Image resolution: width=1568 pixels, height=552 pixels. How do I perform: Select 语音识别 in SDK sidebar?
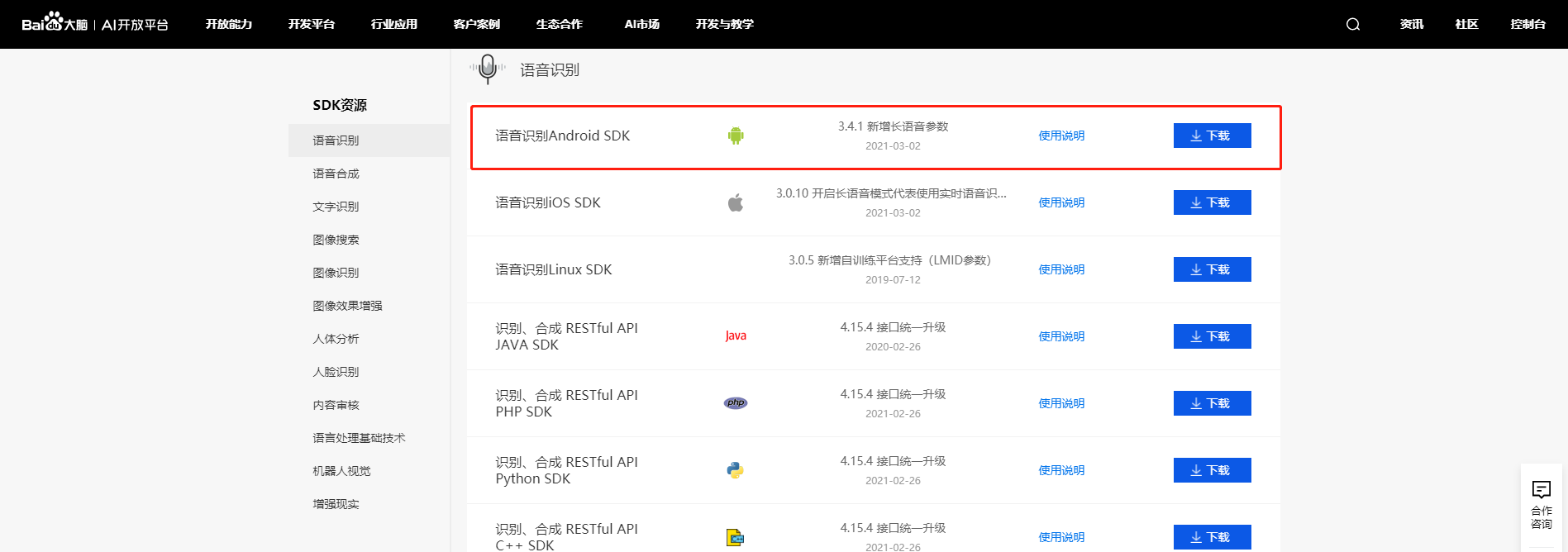[369, 140]
